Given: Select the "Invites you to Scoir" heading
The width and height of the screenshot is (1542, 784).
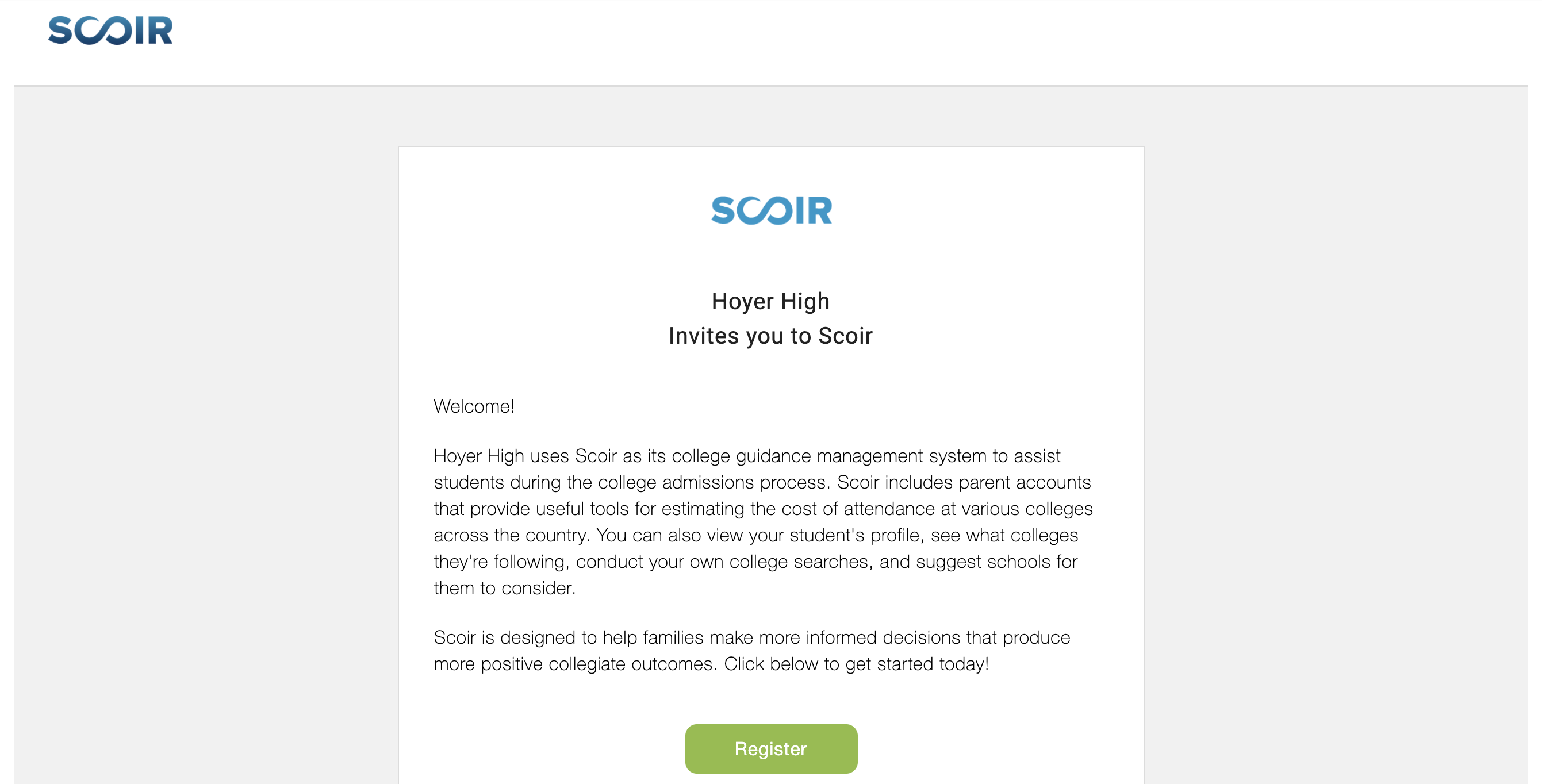Looking at the screenshot, I should coord(770,336).
